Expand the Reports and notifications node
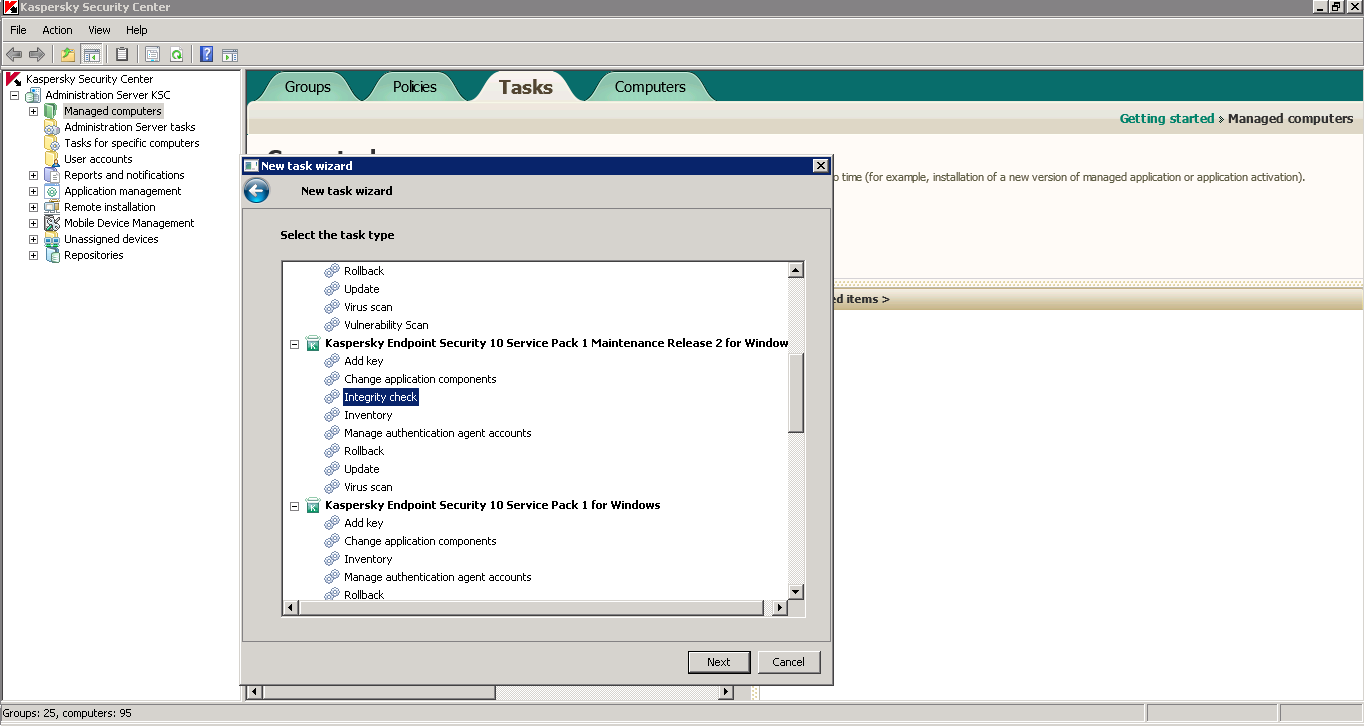The height and width of the screenshot is (726, 1364). 33,175
